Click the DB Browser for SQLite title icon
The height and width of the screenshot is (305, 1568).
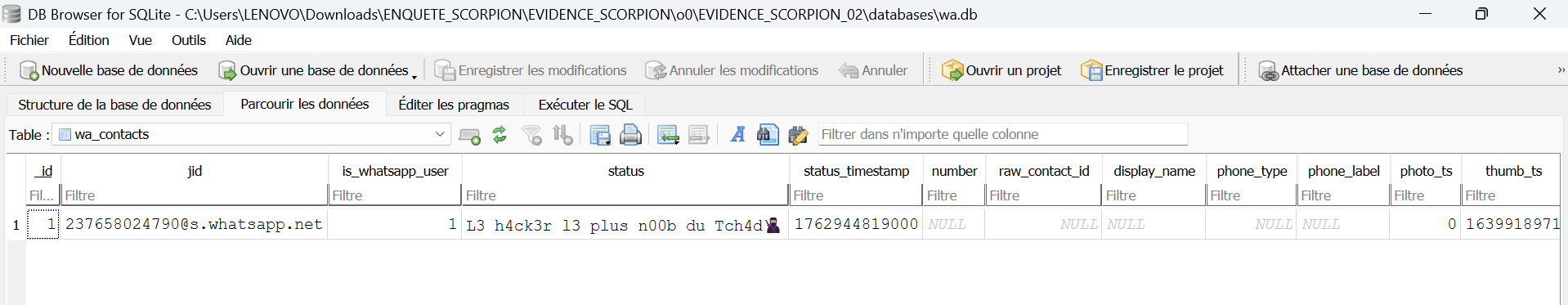11,14
